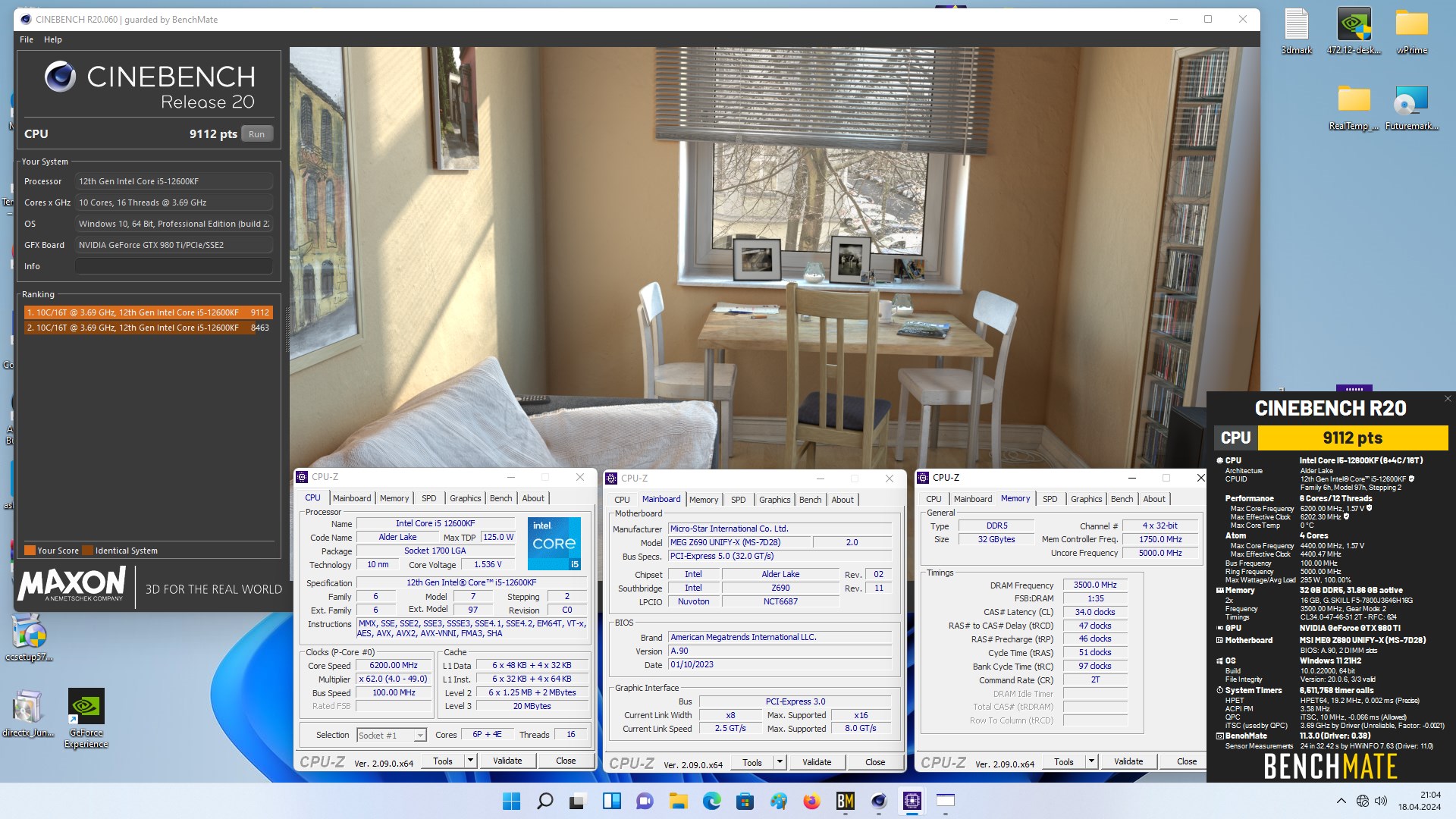
Task: Open the wPrime folder on desktop
Action: tap(1411, 30)
